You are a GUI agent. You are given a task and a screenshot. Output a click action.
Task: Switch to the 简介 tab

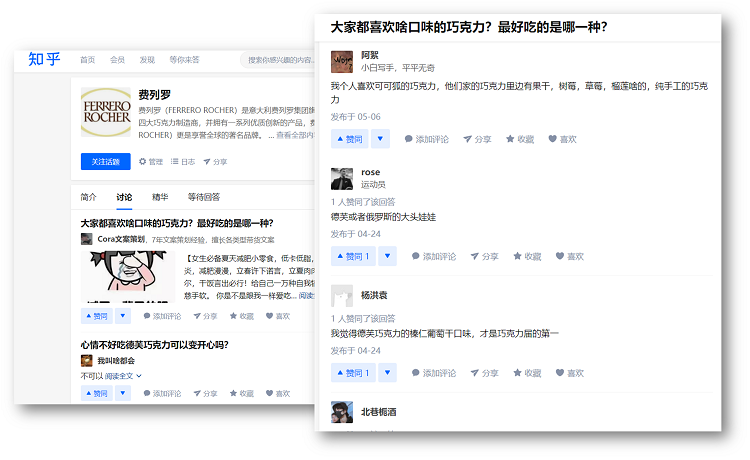88,197
